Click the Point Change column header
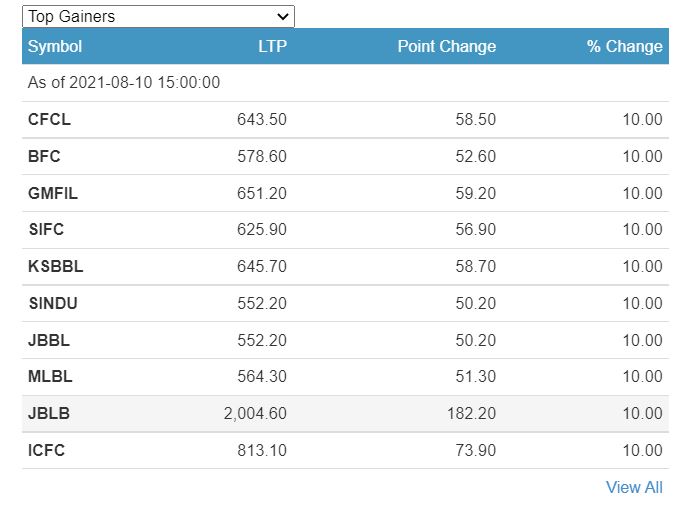This screenshot has height=520, width=693. [446, 46]
